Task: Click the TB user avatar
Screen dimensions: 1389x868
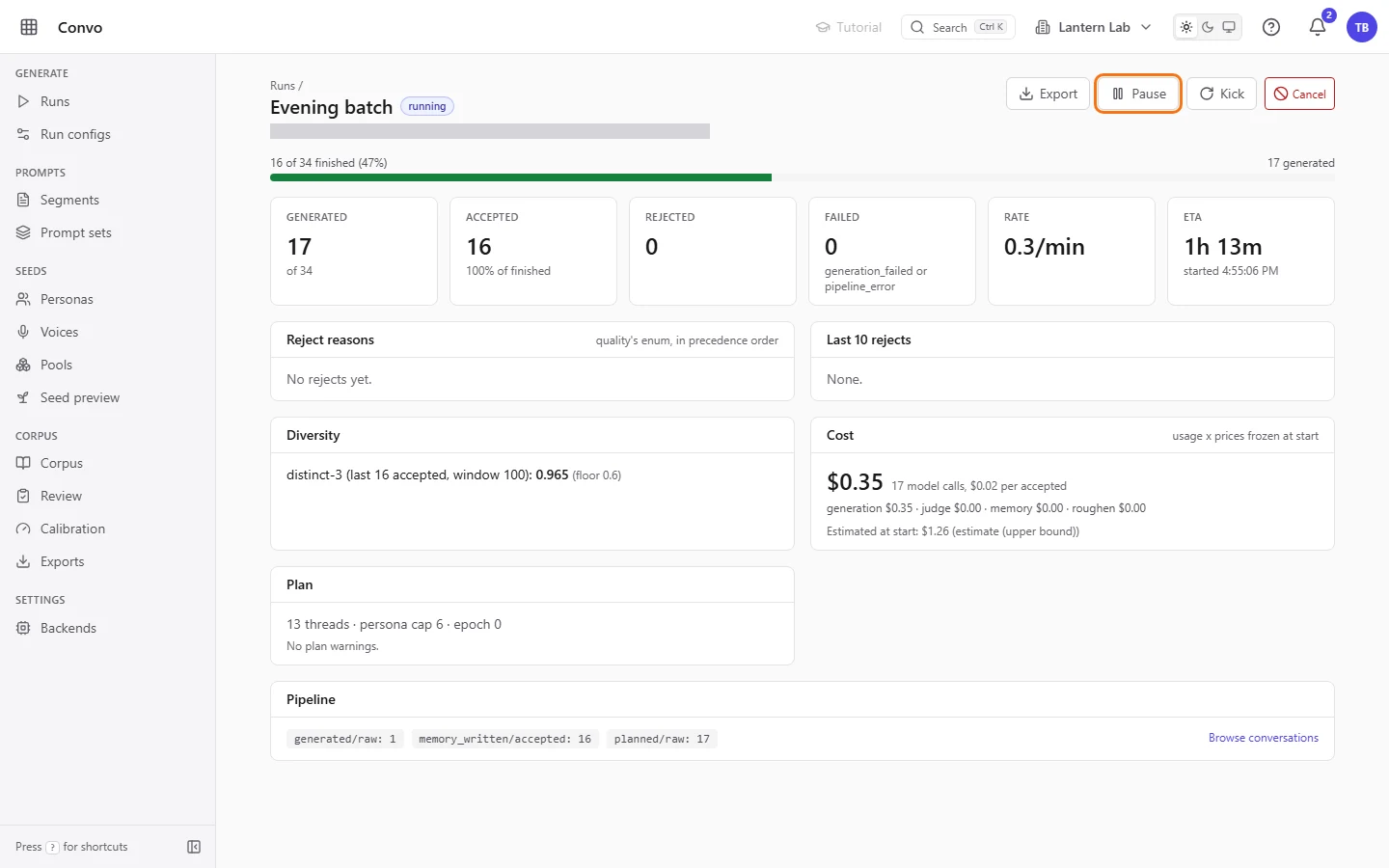Action: 1362,27
